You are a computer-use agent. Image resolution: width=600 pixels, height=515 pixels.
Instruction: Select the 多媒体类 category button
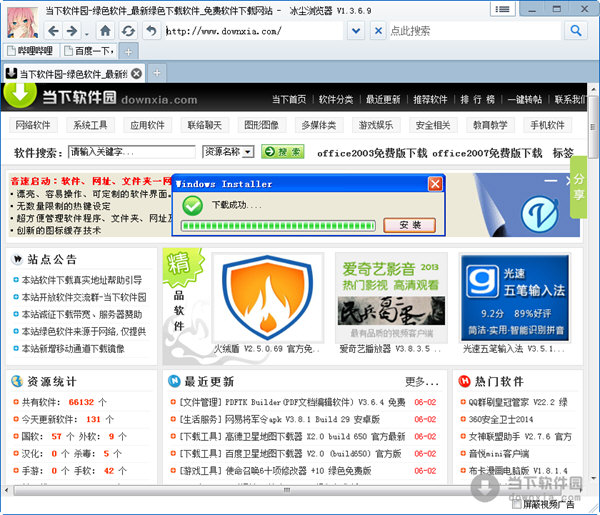[319, 125]
